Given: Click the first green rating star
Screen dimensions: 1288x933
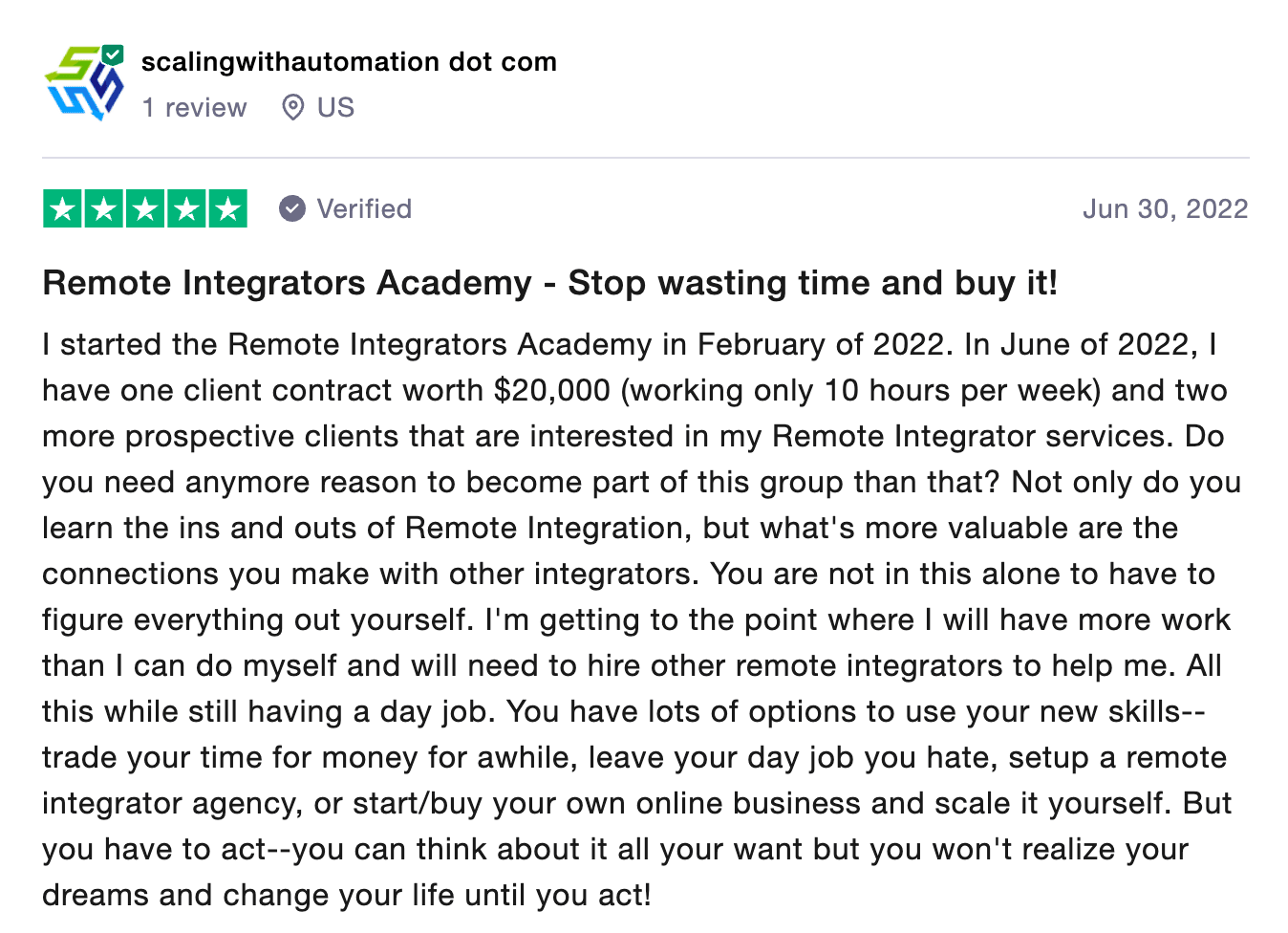Looking at the screenshot, I should pyautogui.click(x=63, y=209).
